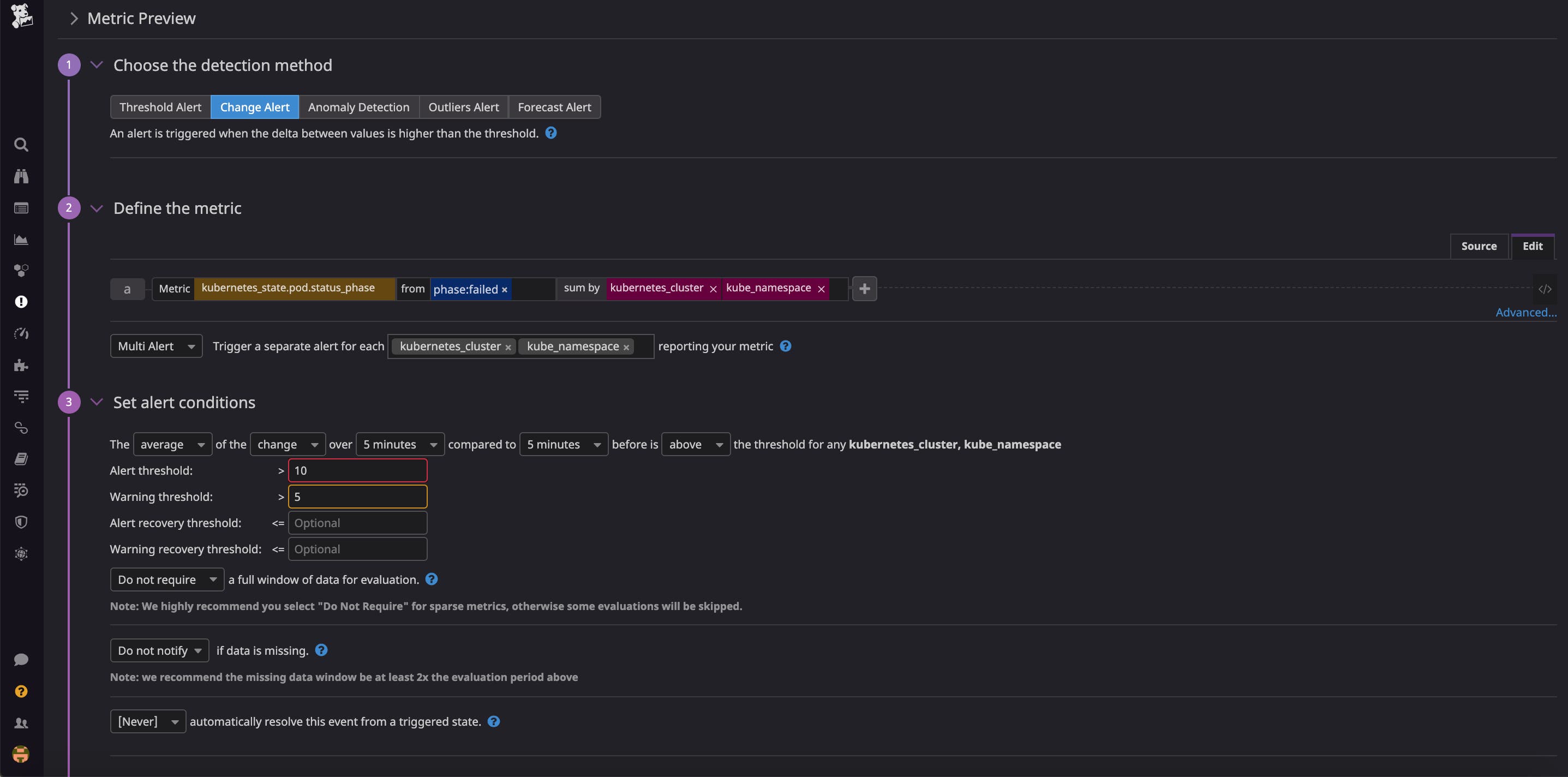Switch to the Anomaly Detection detection method
Viewport: 1568px width, 777px height.
pyautogui.click(x=358, y=106)
